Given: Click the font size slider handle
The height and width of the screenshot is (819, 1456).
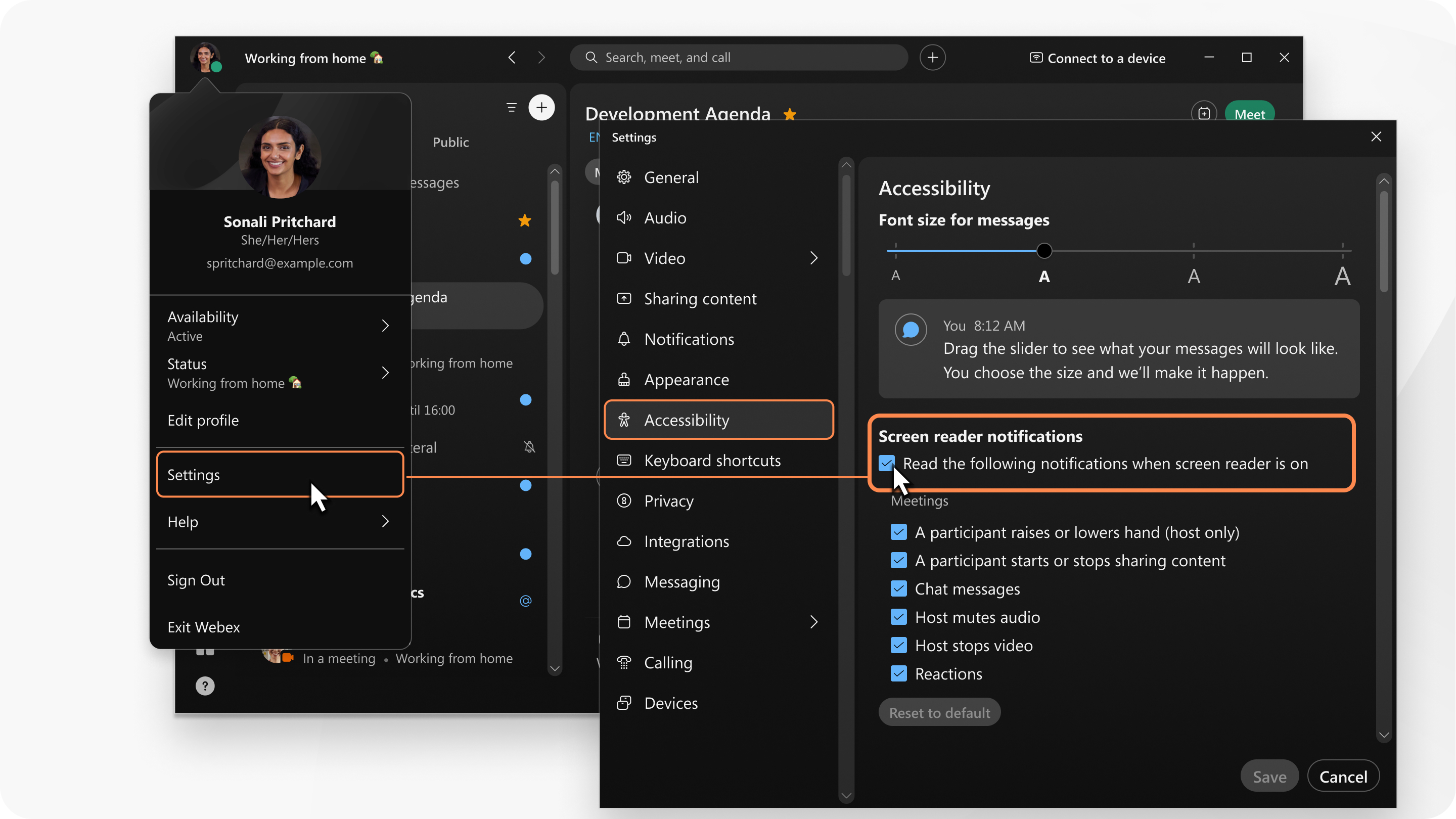Looking at the screenshot, I should click(x=1044, y=251).
